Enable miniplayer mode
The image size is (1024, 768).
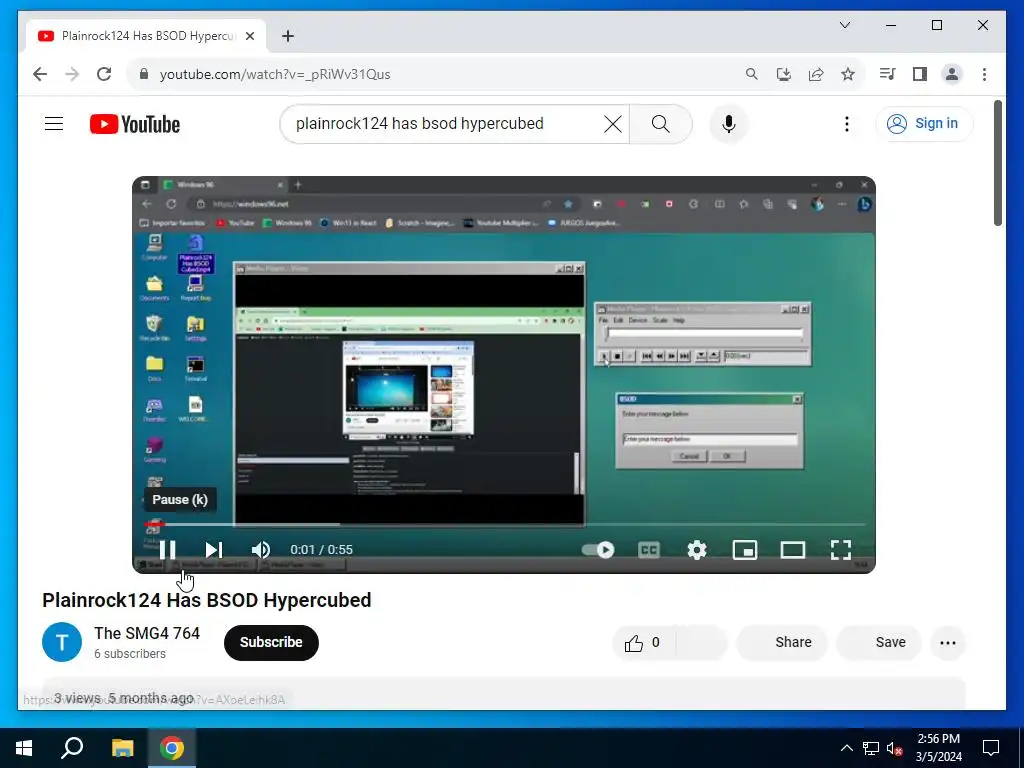[744, 550]
